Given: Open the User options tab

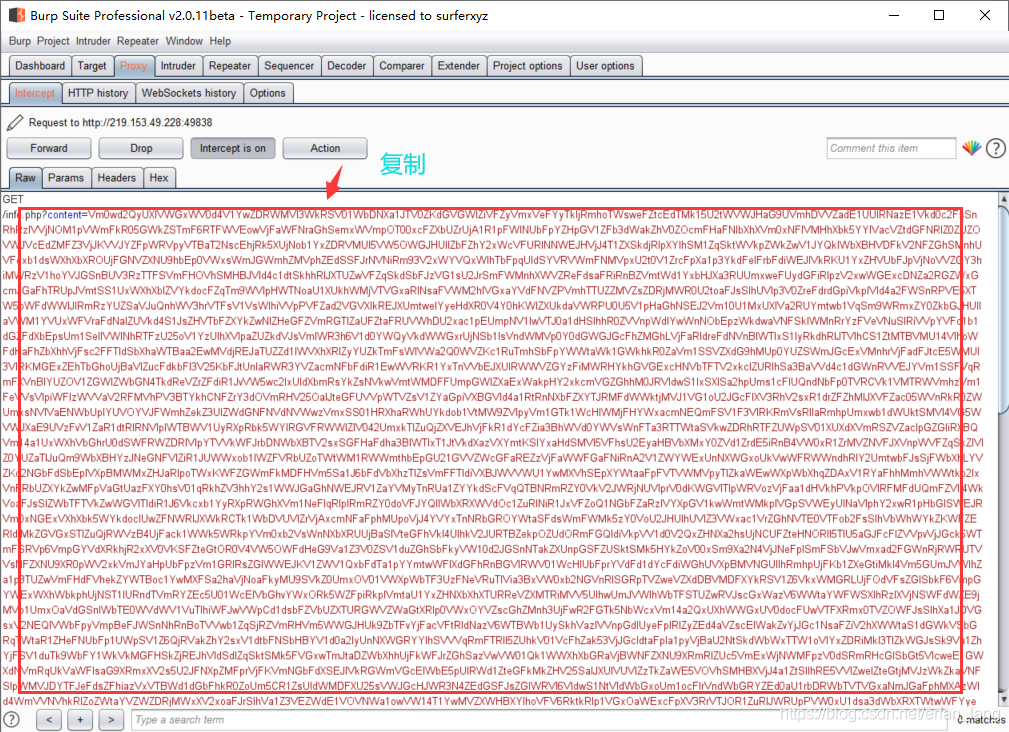Looking at the screenshot, I should pyautogui.click(x=605, y=66).
